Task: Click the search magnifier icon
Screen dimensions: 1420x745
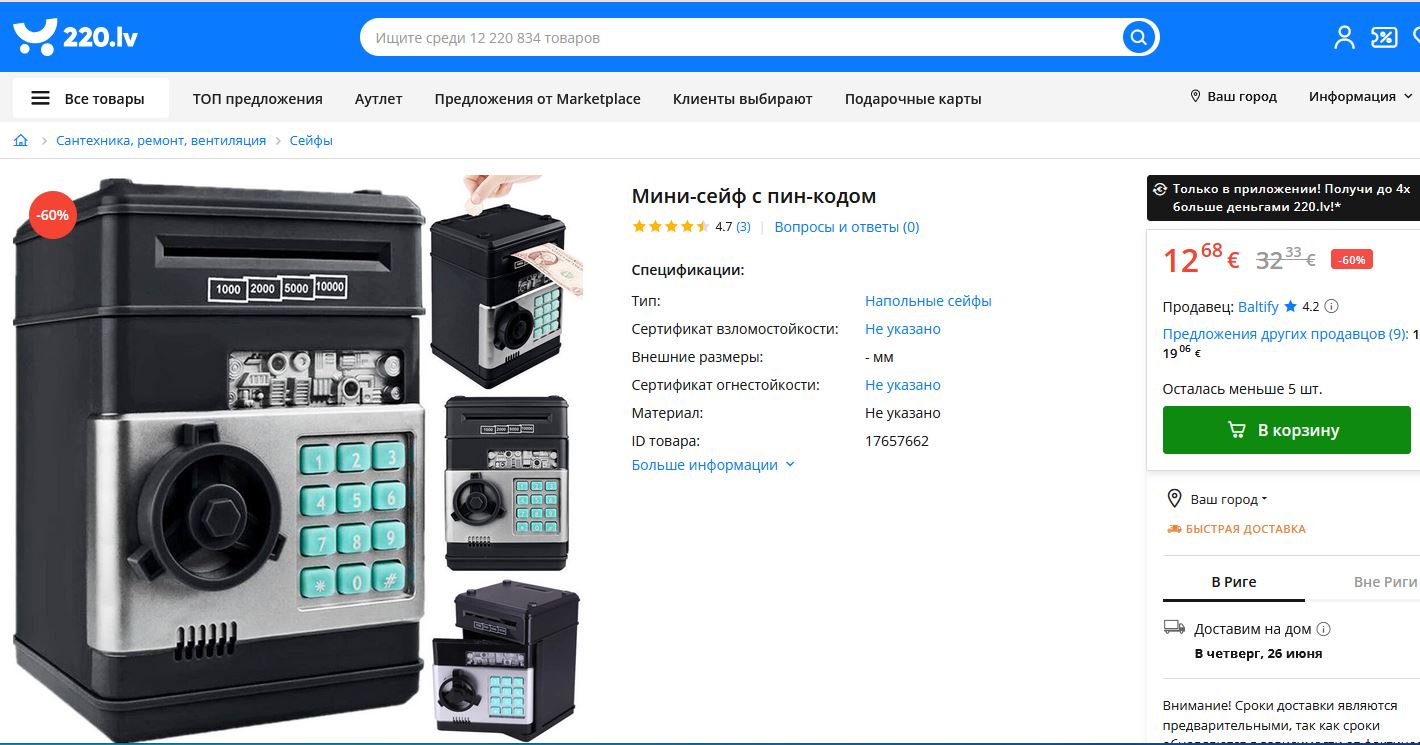Action: [x=1138, y=38]
